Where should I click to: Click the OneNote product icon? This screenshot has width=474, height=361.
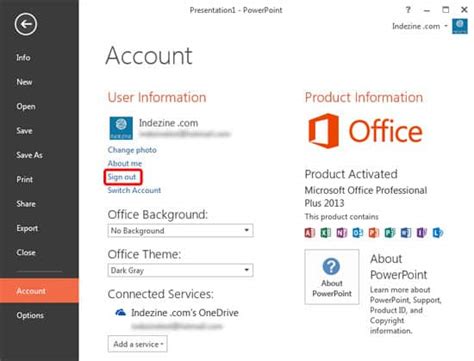click(x=342, y=232)
